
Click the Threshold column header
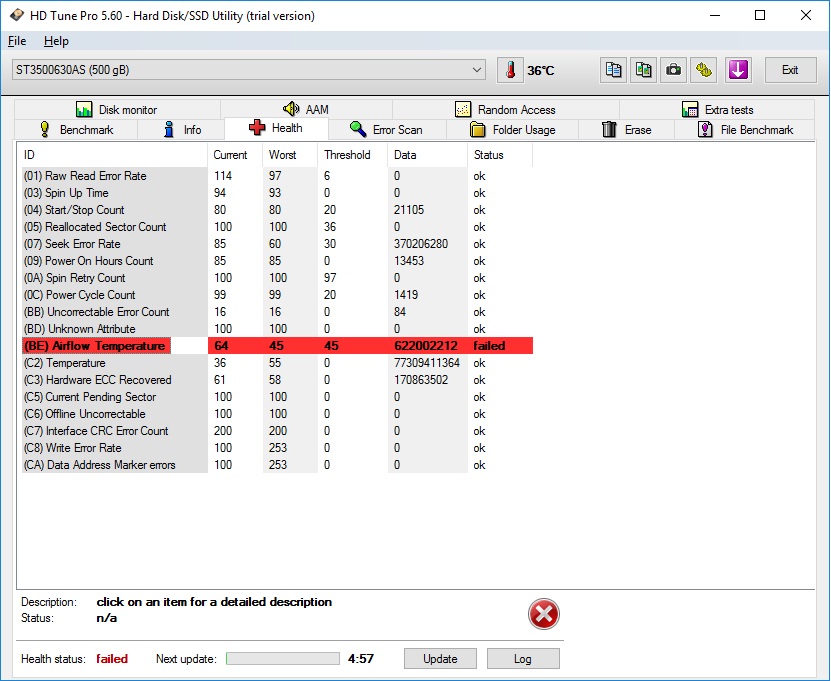click(347, 155)
